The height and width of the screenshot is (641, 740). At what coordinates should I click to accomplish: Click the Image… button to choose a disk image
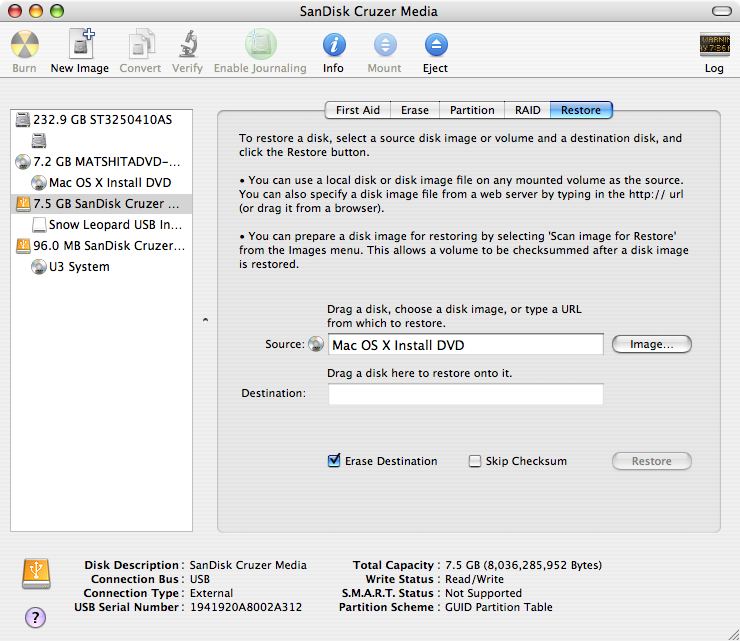[x=652, y=344]
